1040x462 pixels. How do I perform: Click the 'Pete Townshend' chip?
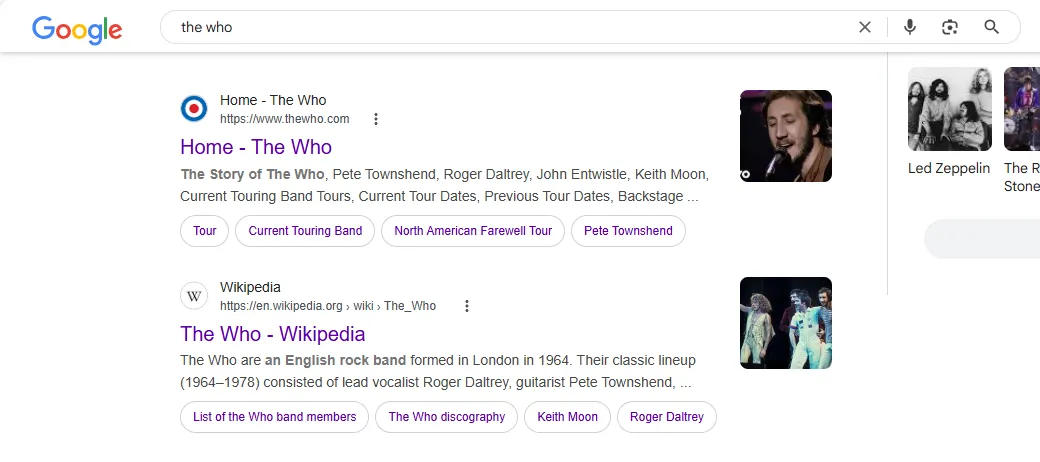[628, 231]
